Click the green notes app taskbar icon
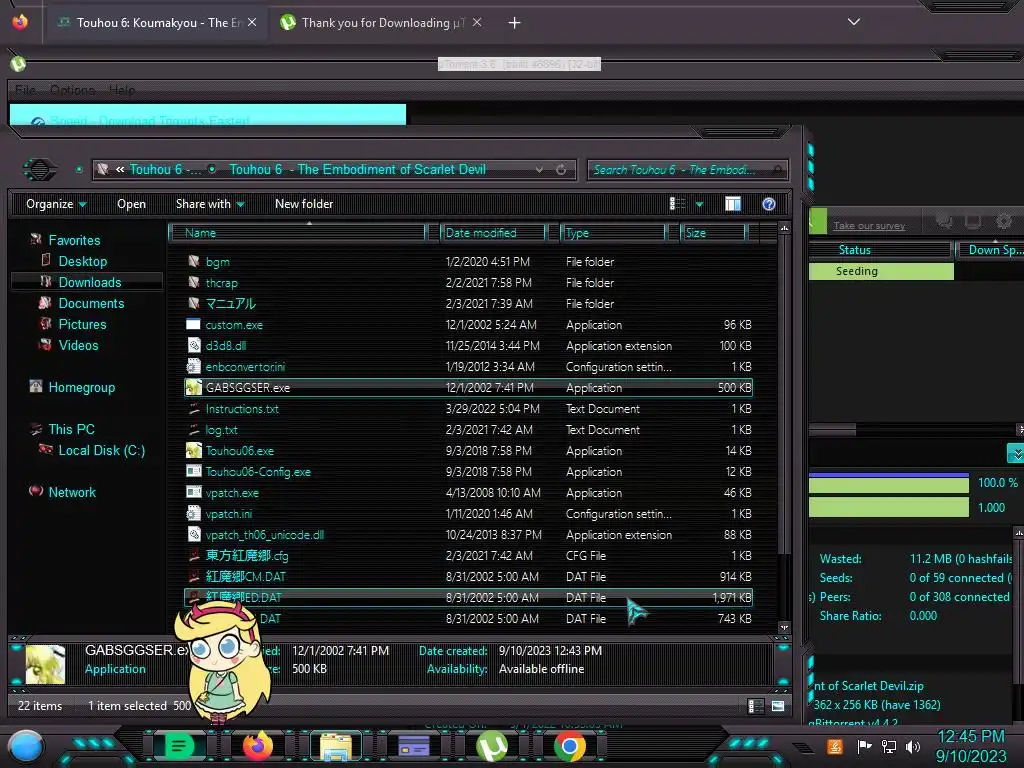 179,746
